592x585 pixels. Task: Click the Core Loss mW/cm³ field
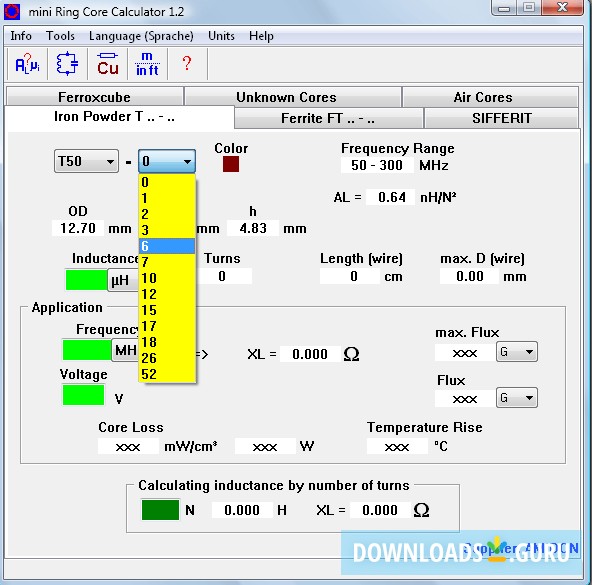(x=128, y=446)
